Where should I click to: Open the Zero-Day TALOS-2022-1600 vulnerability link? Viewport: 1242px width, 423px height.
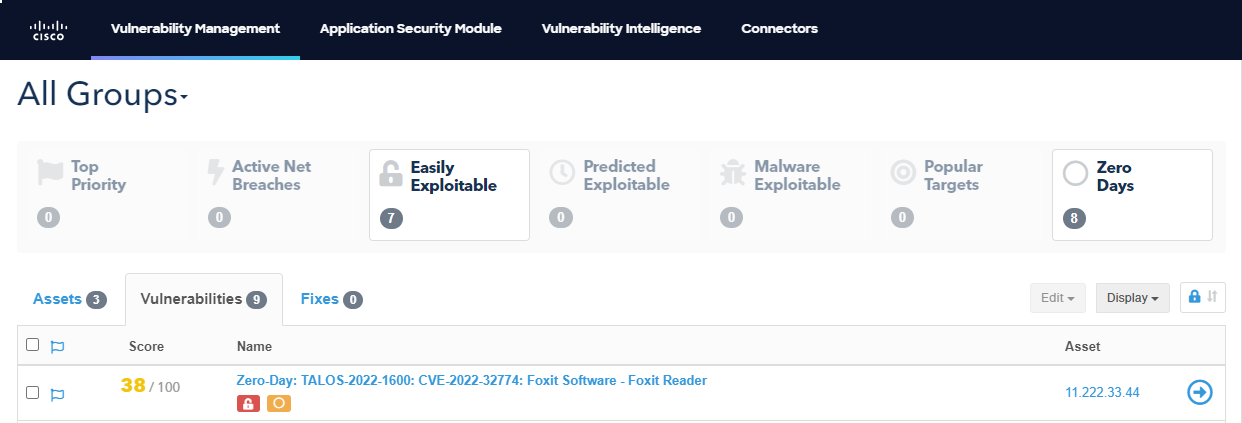pyautogui.click(x=471, y=380)
